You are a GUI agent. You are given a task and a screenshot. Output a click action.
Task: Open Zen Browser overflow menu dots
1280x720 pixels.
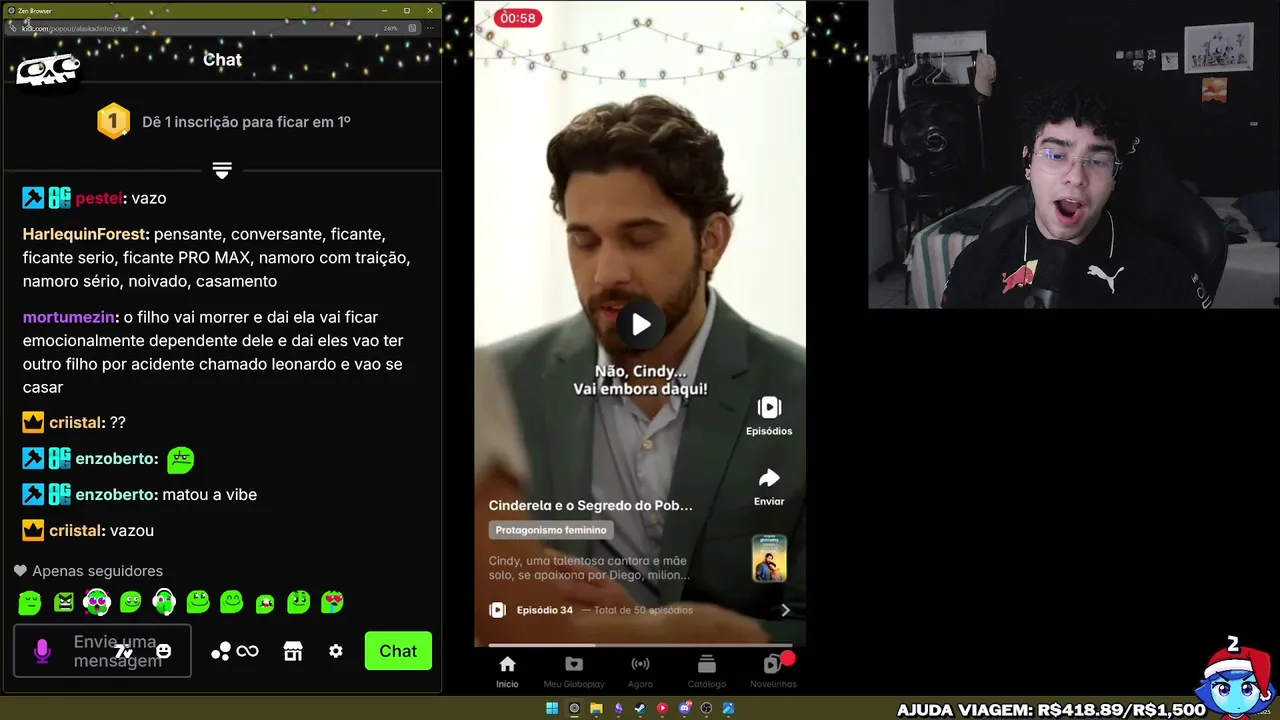[x=429, y=28]
